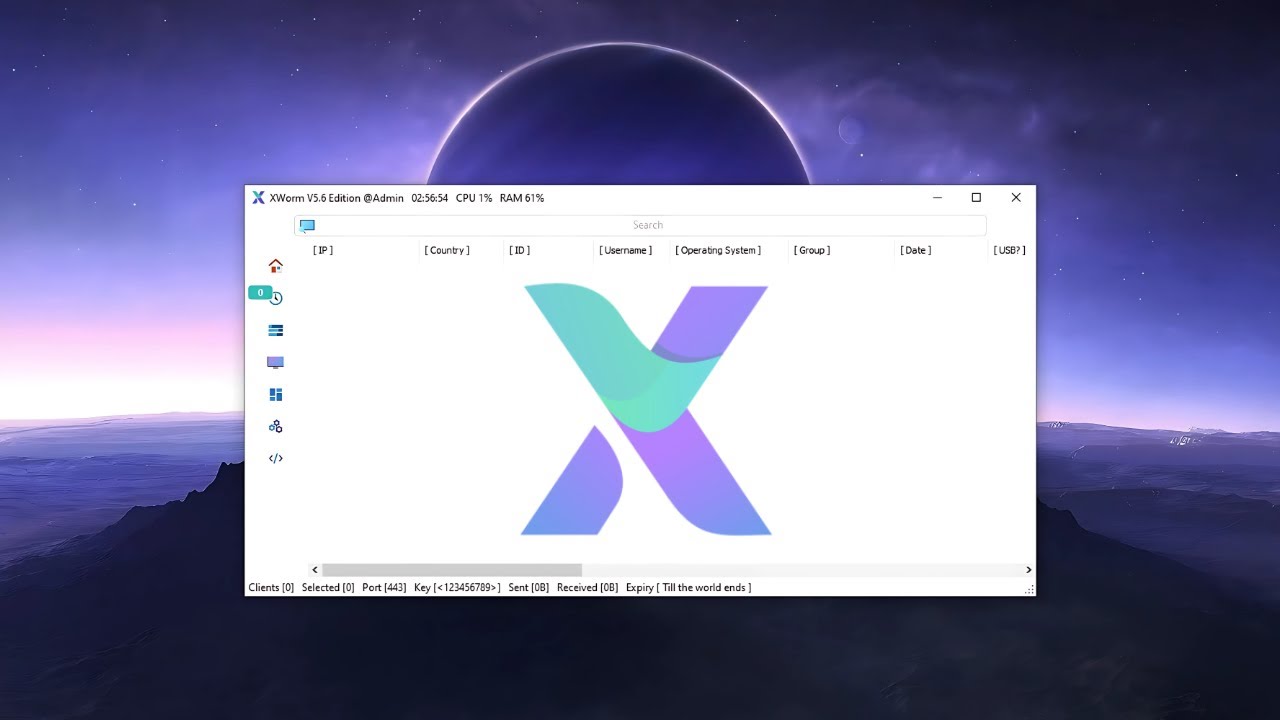The height and width of the screenshot is (720, 1280).
Task: Click the horizontal scrollbar left arrow
Action: coord(315,570)
